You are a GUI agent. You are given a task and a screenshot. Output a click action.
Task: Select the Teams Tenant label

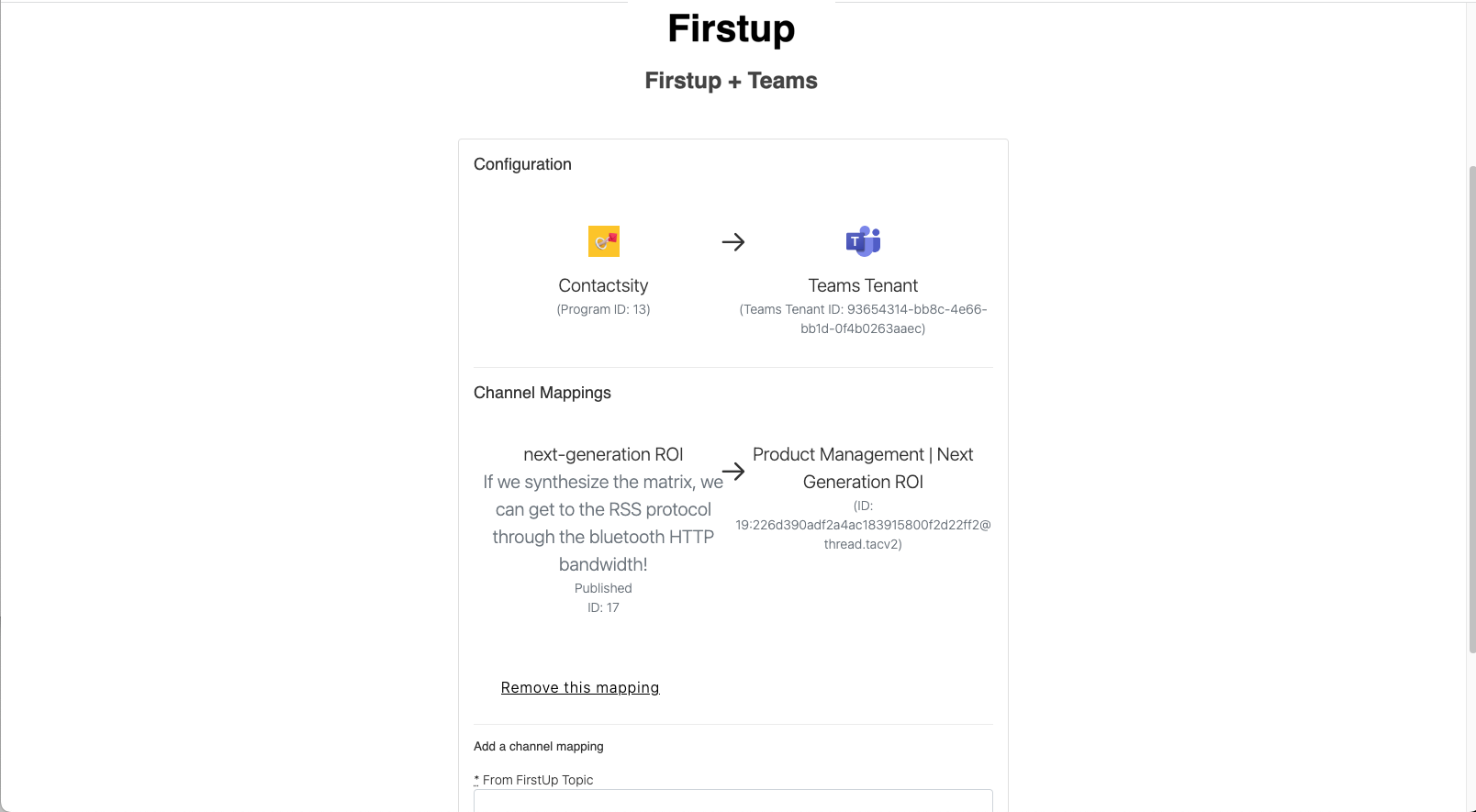click(x=863, y=285)
